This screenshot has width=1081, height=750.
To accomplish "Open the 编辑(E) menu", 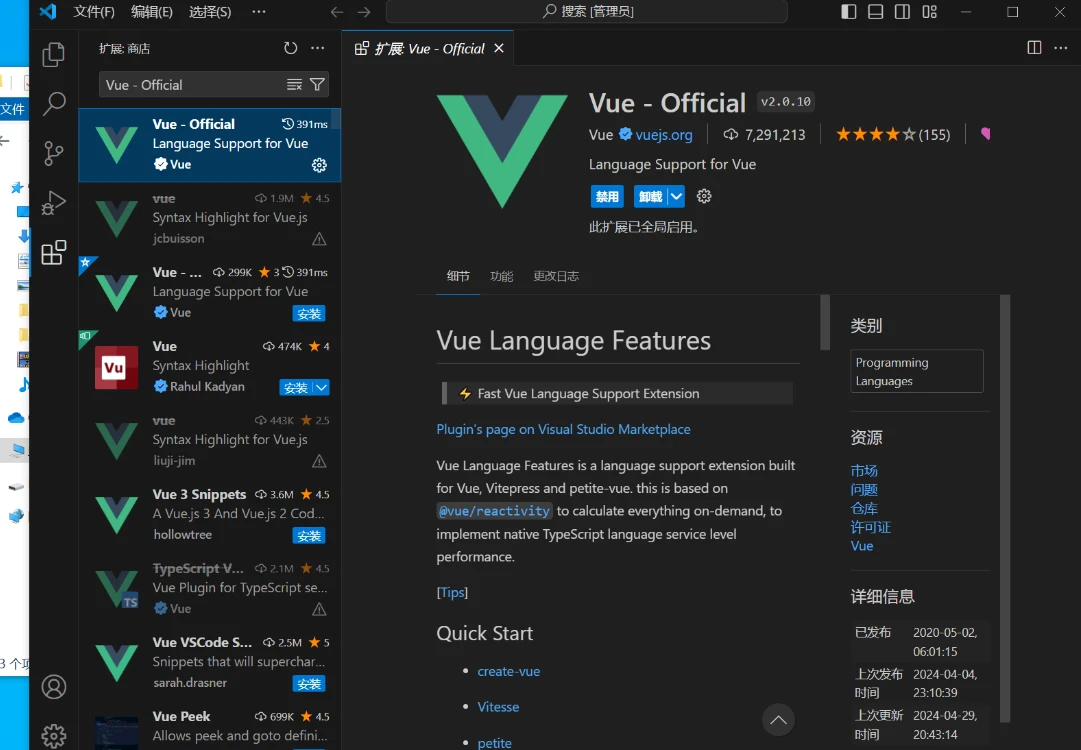I will (152, 12).
